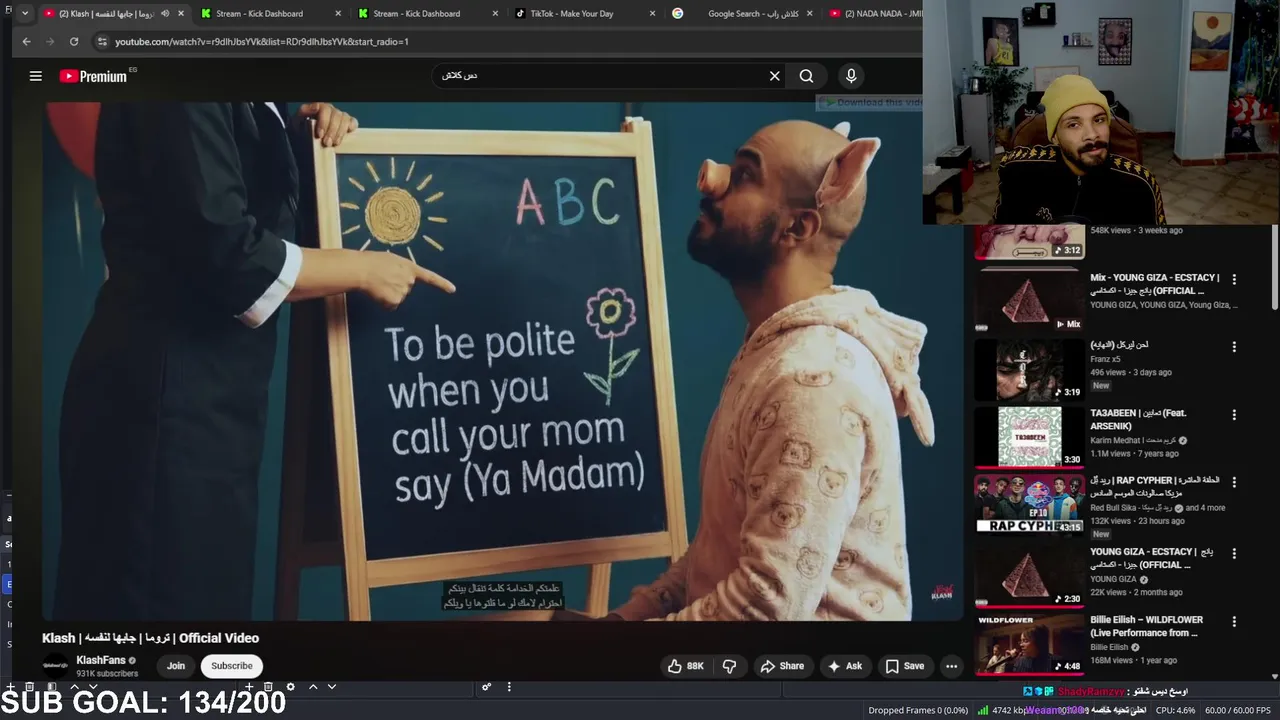
Task: Go to YouTube Premium home logo
Action: (93, 76)
